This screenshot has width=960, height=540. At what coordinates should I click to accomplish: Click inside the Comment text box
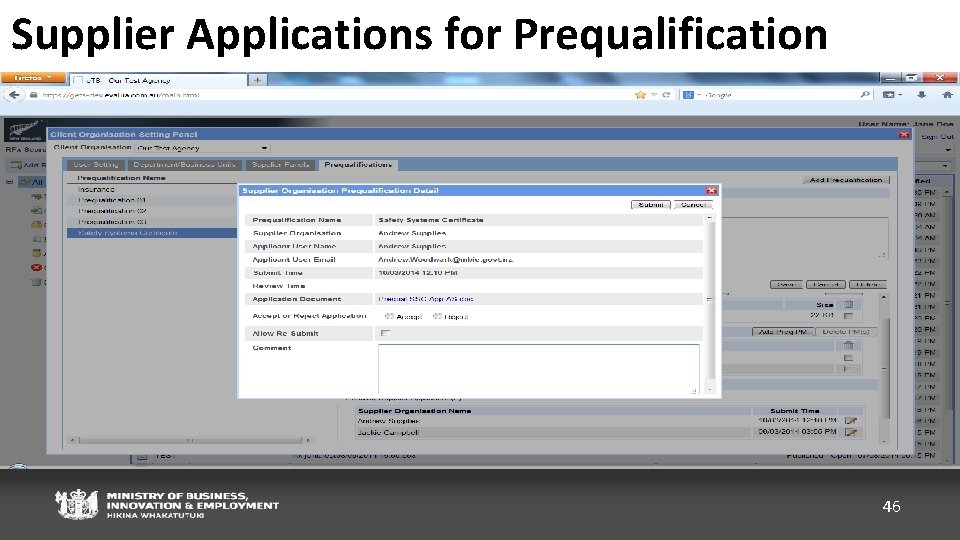pos(538,369)
